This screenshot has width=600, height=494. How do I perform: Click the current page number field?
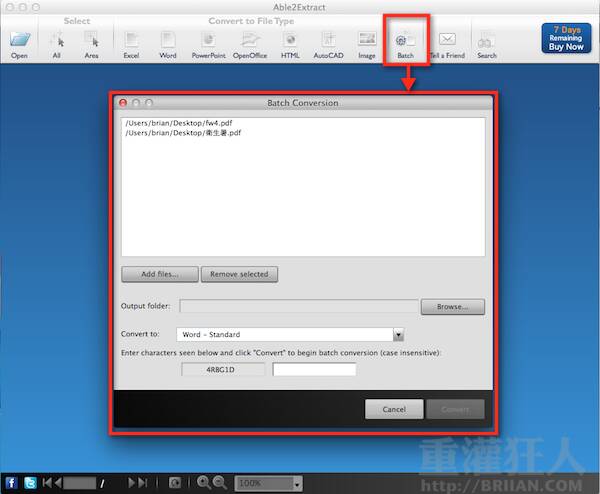coord(80,483)
